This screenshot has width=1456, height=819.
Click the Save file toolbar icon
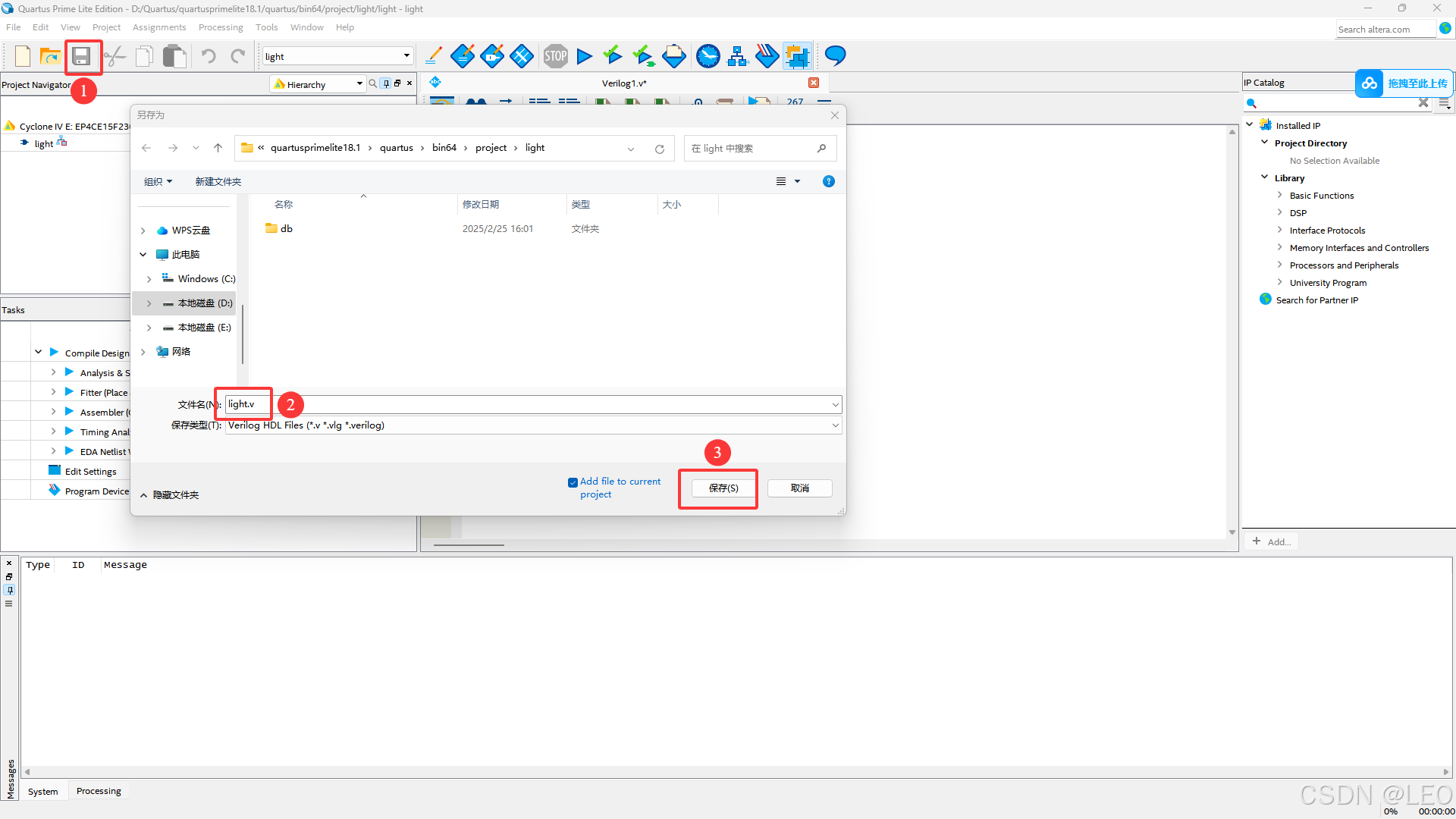tap(81, 56)
